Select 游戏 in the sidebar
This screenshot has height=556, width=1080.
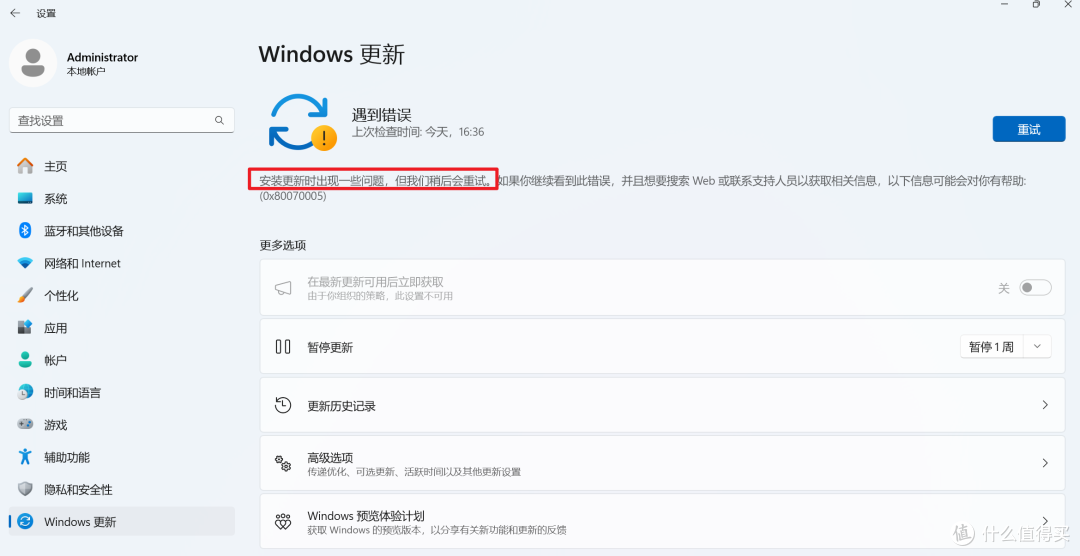click(x=122, y=424)
